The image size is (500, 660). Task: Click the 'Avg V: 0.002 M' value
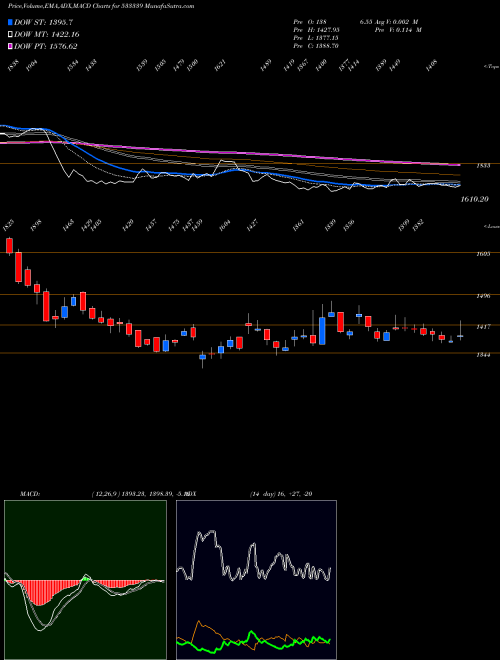click(x=394, y=22)
